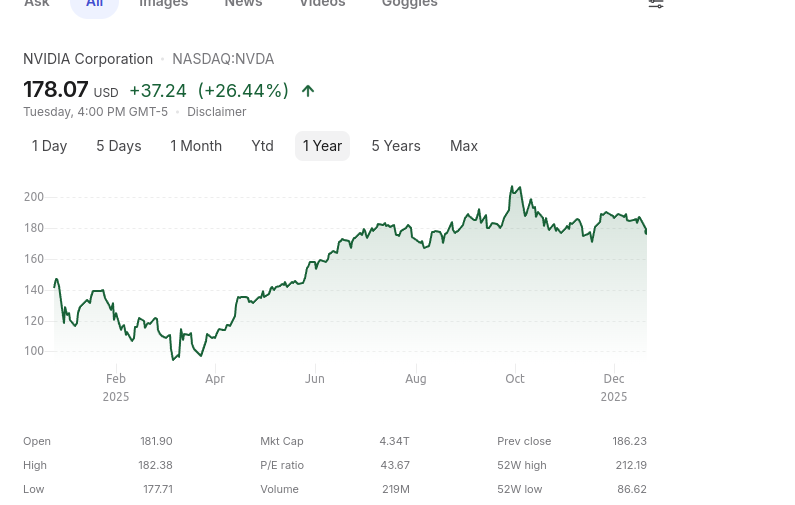The image size is (795, 505).
Task: Select the Max chart range
Action: click(x=464, y=146)
